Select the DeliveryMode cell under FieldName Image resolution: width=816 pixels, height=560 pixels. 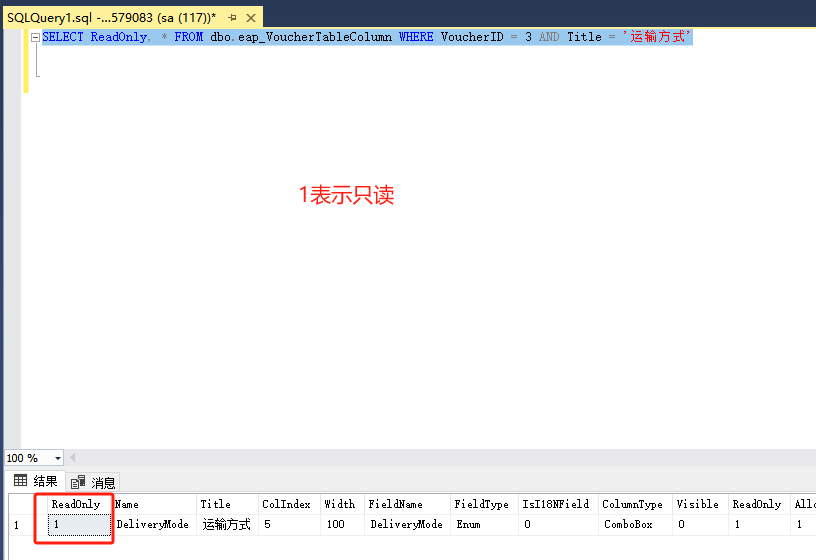407,525
